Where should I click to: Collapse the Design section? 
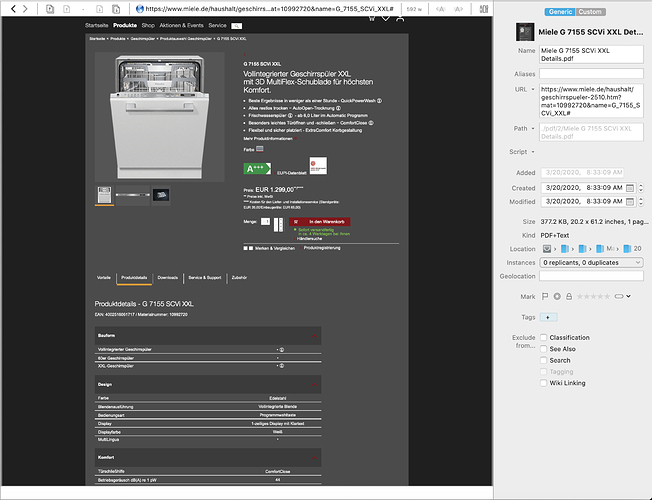314,384
